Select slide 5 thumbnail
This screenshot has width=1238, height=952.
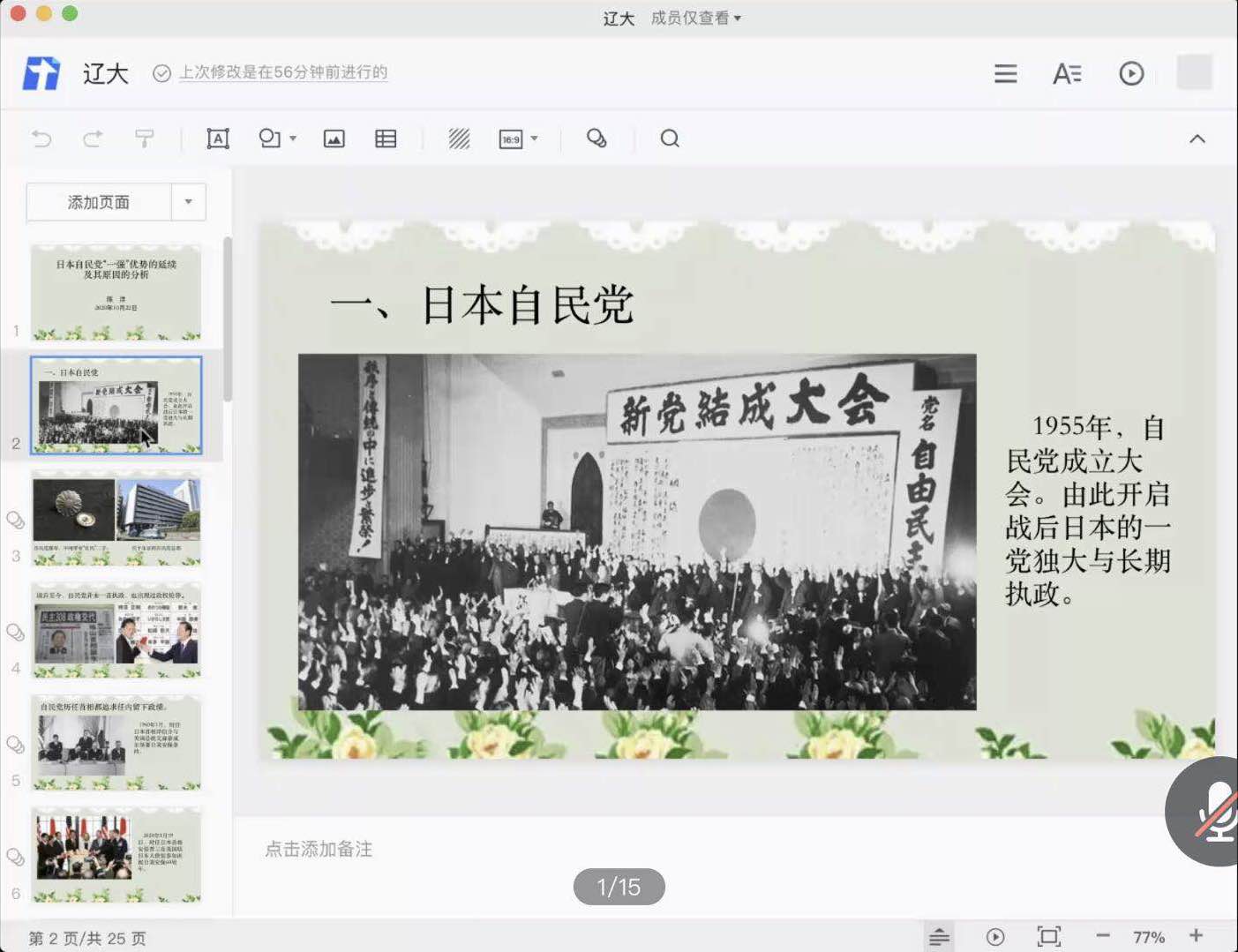pos(116,742)
